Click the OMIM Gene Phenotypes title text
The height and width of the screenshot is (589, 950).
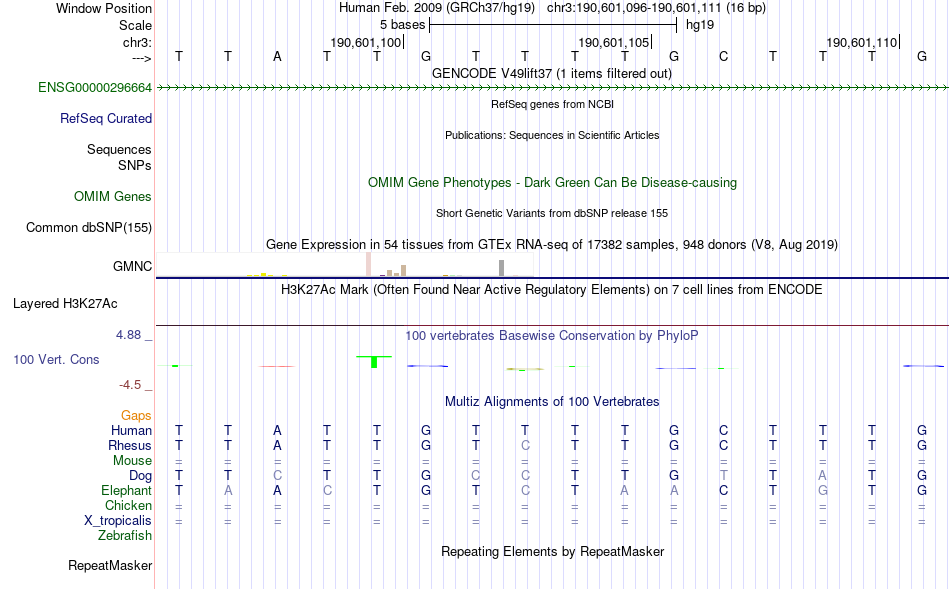pos(552,183)
